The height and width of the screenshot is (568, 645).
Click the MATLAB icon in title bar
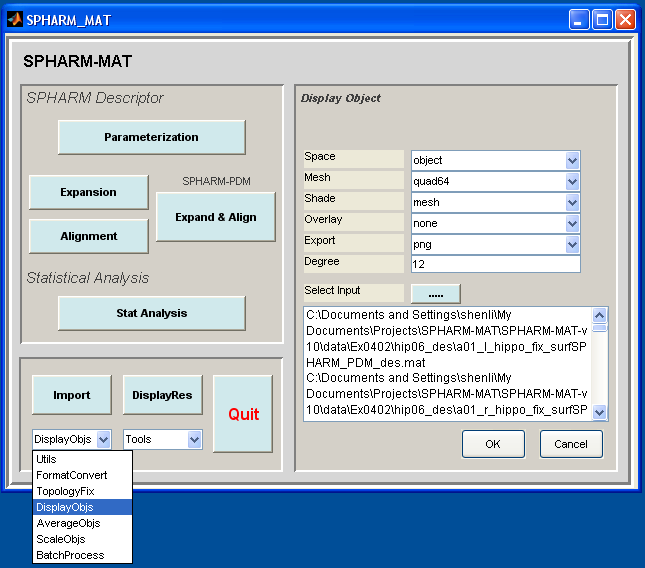pos(15,19)
